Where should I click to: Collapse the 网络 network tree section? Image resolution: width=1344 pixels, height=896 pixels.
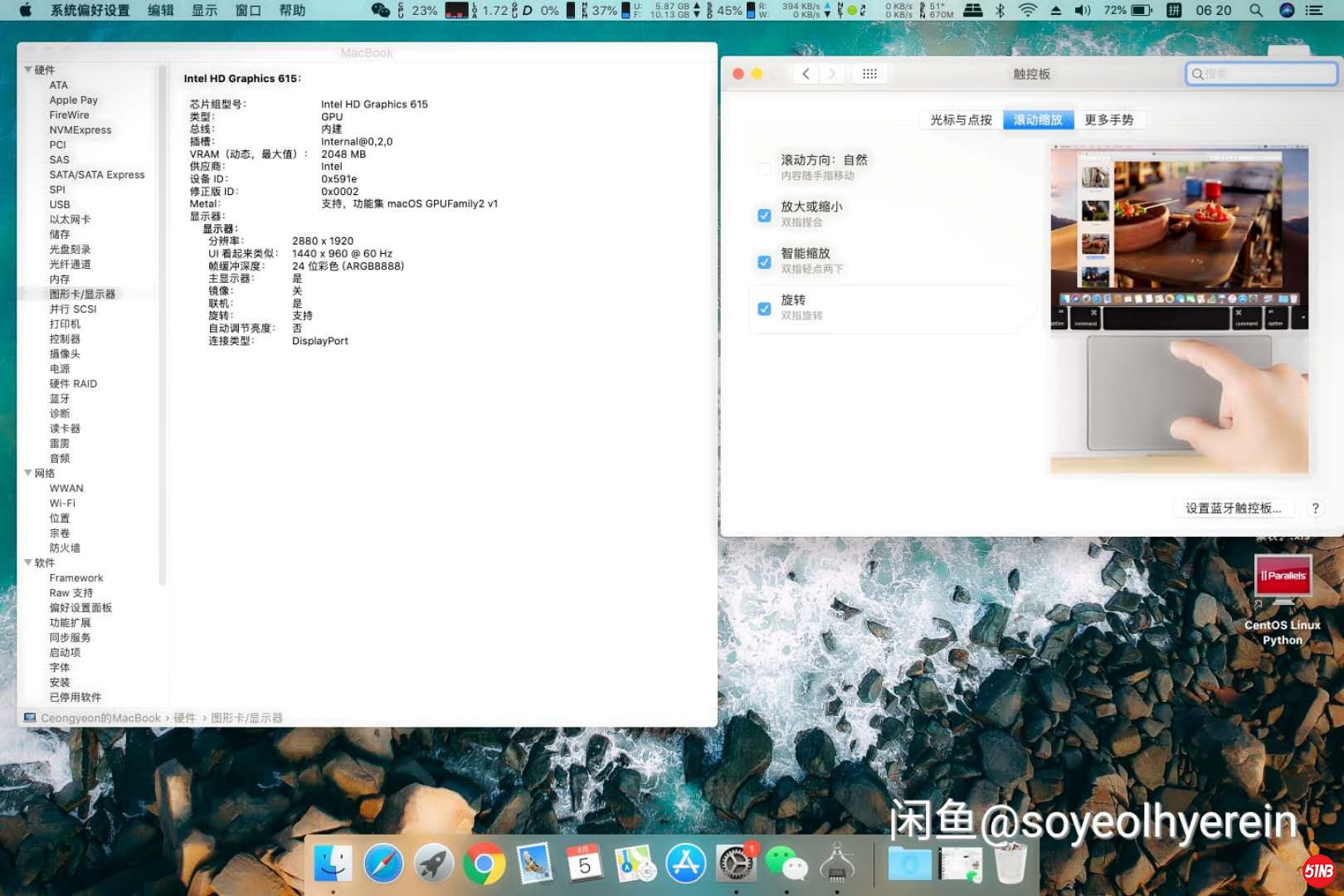coord(28,473)
